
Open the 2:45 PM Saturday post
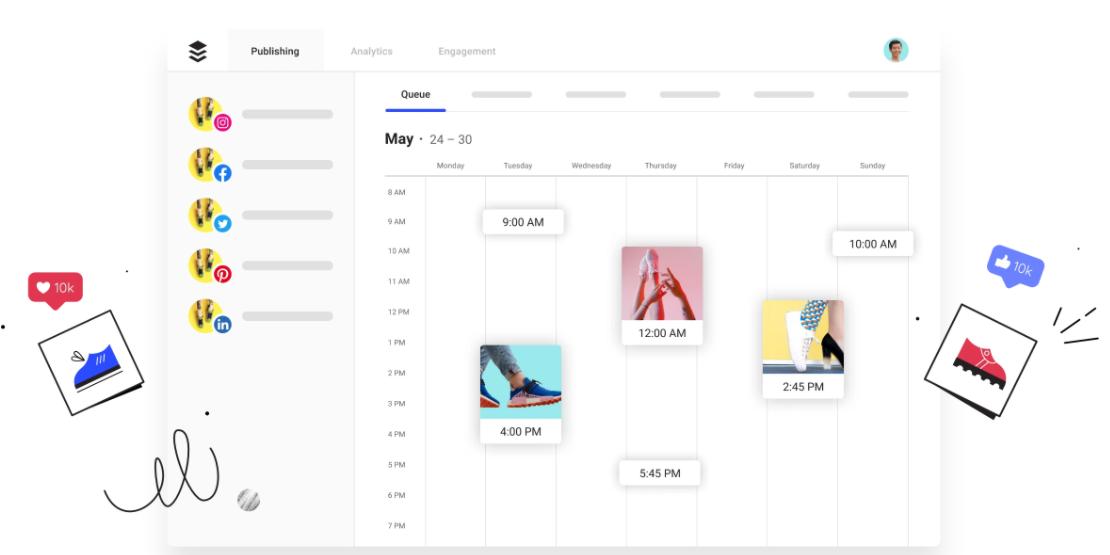[803, 348]
